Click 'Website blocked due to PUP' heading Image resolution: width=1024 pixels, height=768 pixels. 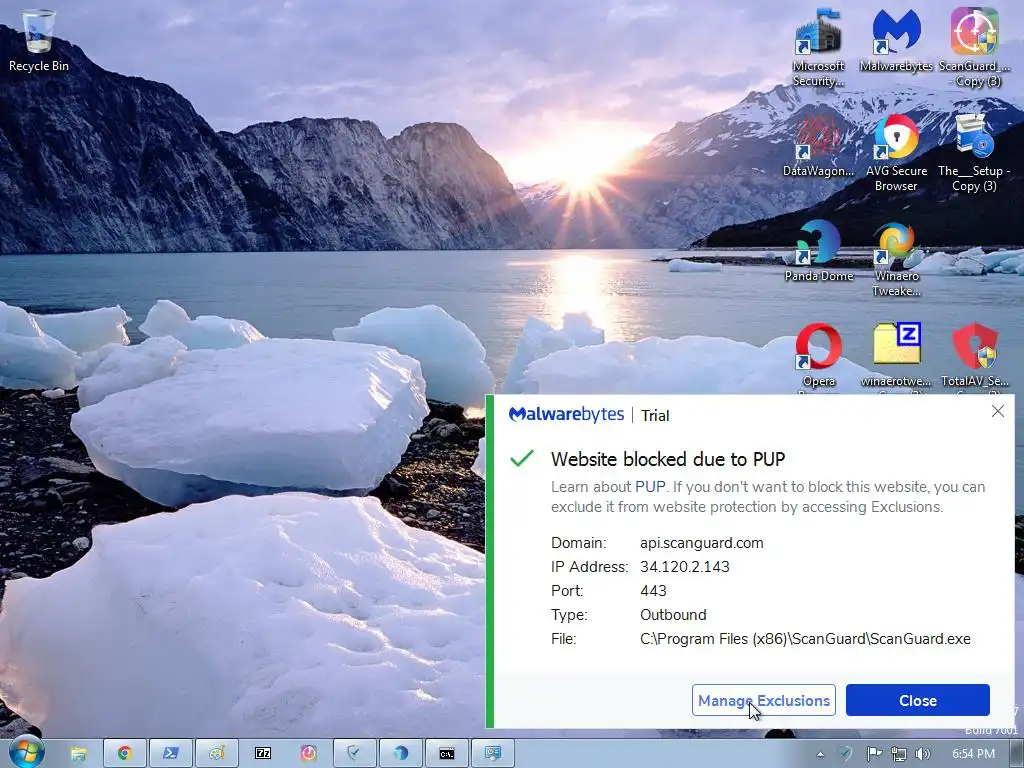point(667,459)
